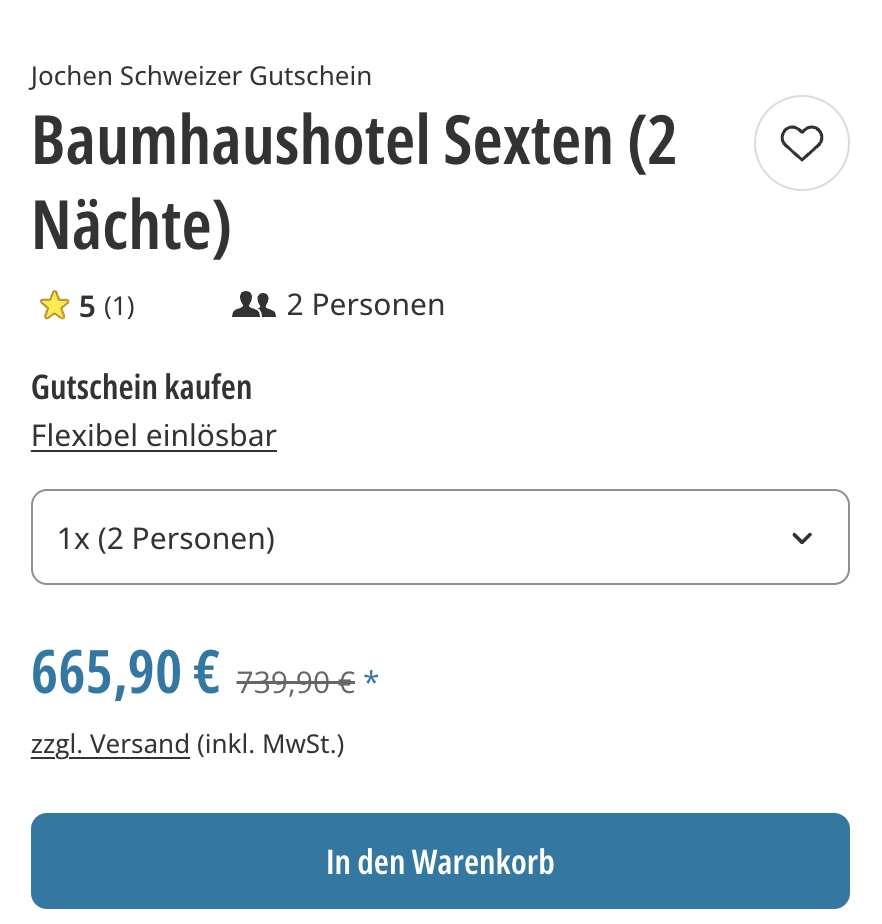Click the "Gutschein kaufen" heading
The height and width of the screenshot is (924, 882).
pyautogui.click(x=141, y=387)
